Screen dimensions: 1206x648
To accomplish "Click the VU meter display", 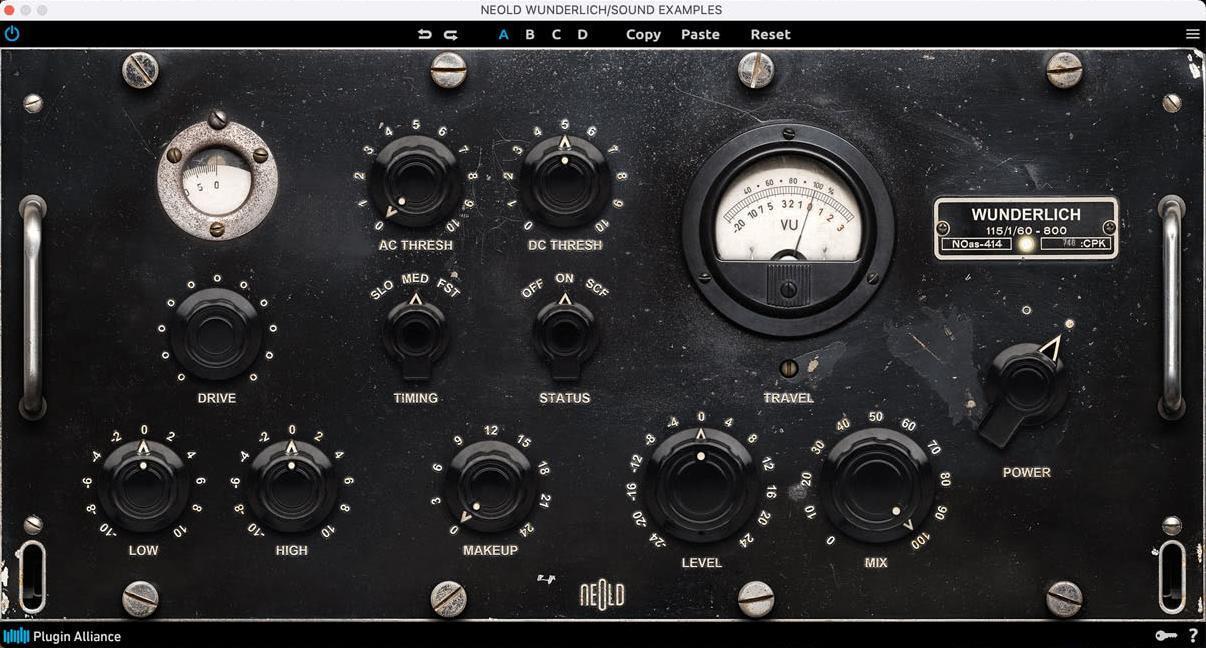I will (789, 230).
